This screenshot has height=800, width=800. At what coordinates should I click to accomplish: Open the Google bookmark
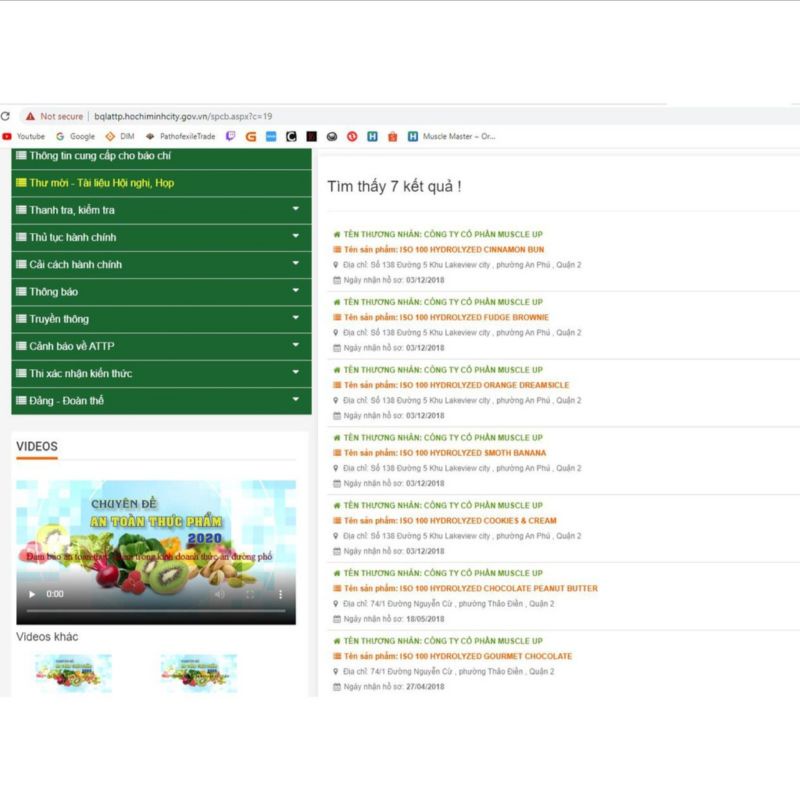click(x=76, y=137)
